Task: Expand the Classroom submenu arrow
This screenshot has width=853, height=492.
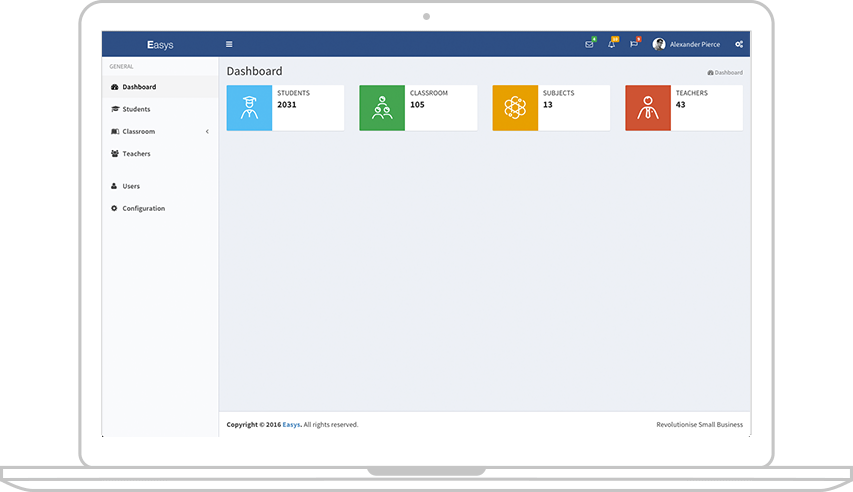Action: point(207,132)
